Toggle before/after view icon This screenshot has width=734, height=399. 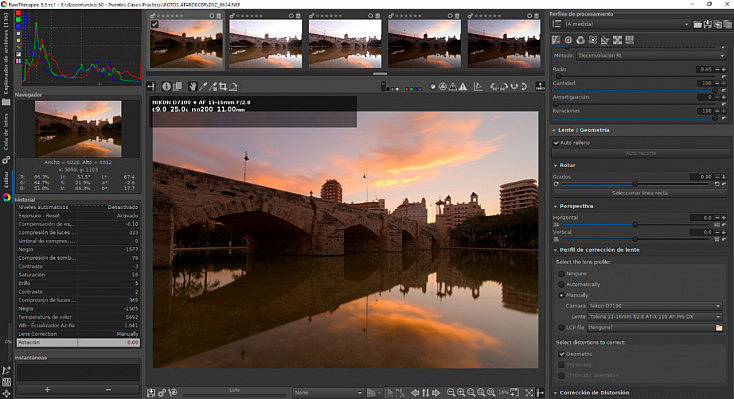point(177,87)
